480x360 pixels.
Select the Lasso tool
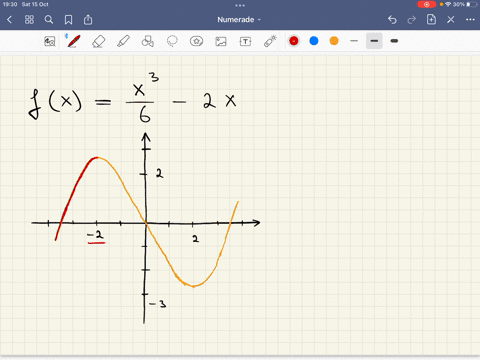point(172,41)
